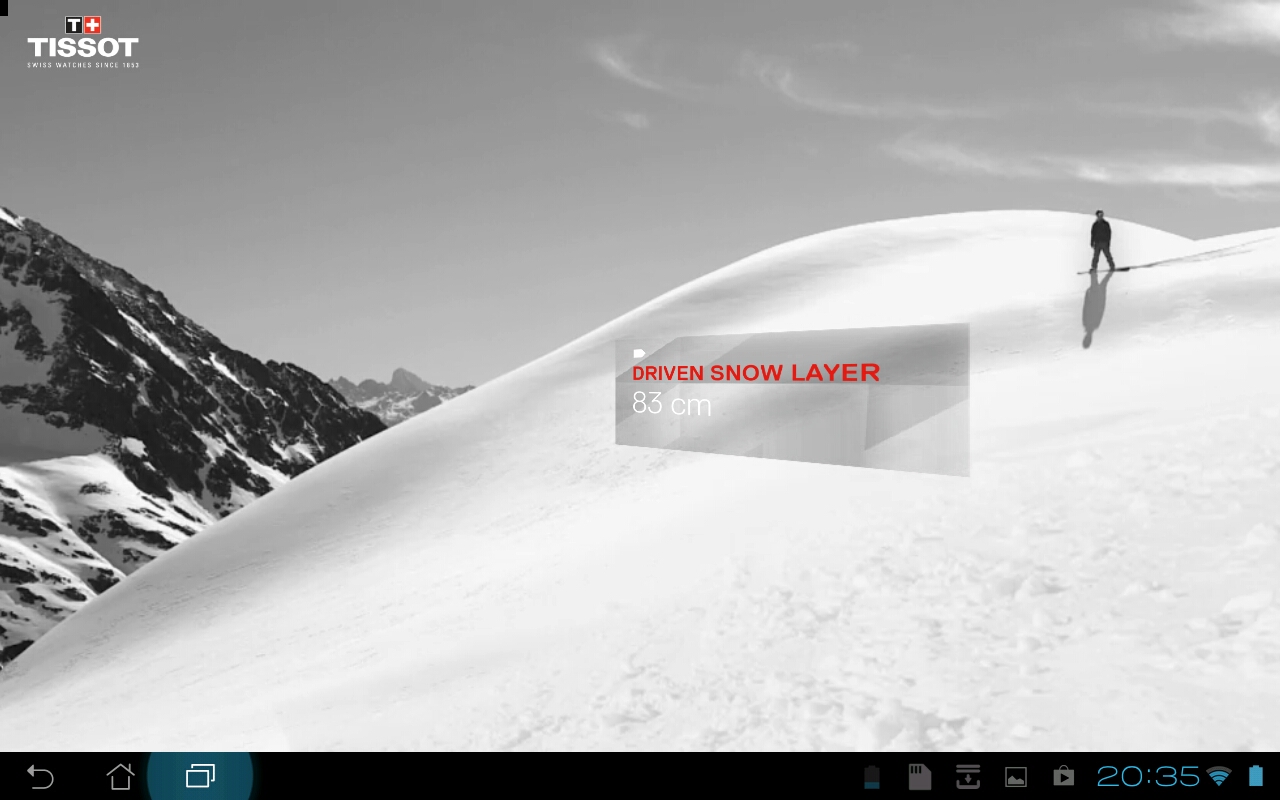Screen dimensions: 1280x800
Task: Tap the small white tag marker
Action: pos(639,353)
